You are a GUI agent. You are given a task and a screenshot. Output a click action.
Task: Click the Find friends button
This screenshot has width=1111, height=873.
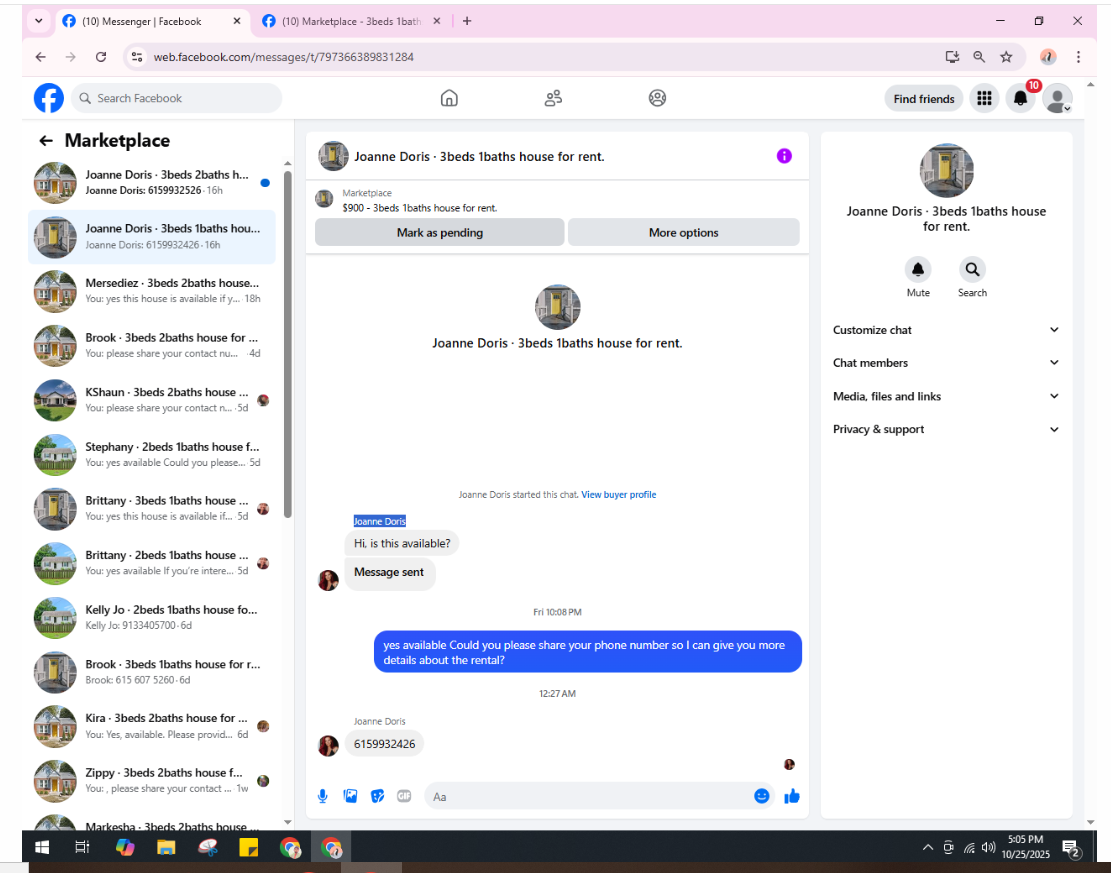[924, 98]
